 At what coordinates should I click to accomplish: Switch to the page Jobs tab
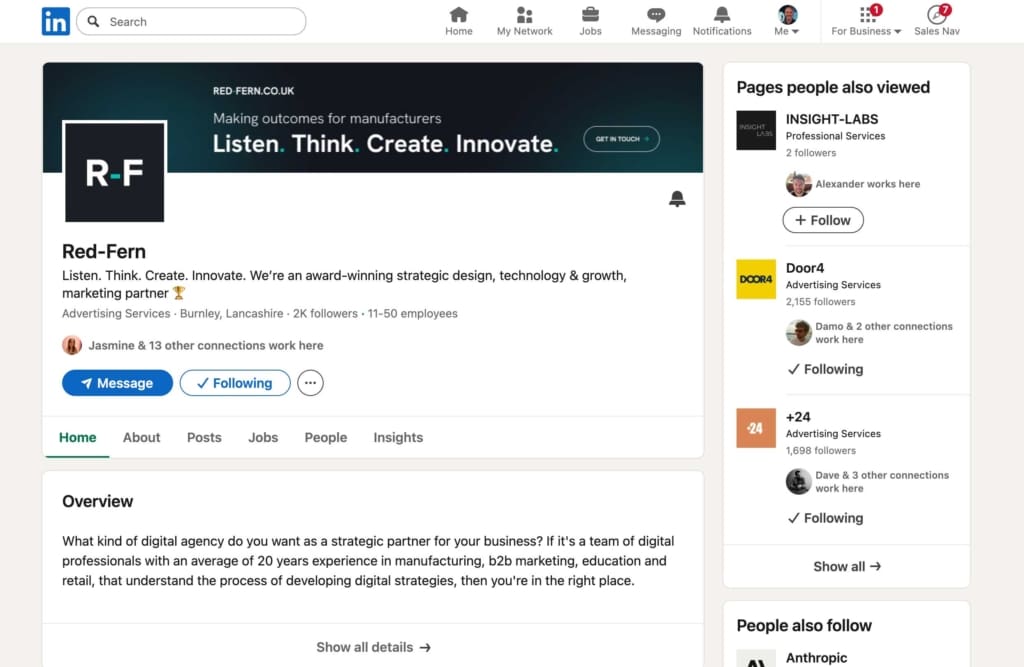(263, 437)
